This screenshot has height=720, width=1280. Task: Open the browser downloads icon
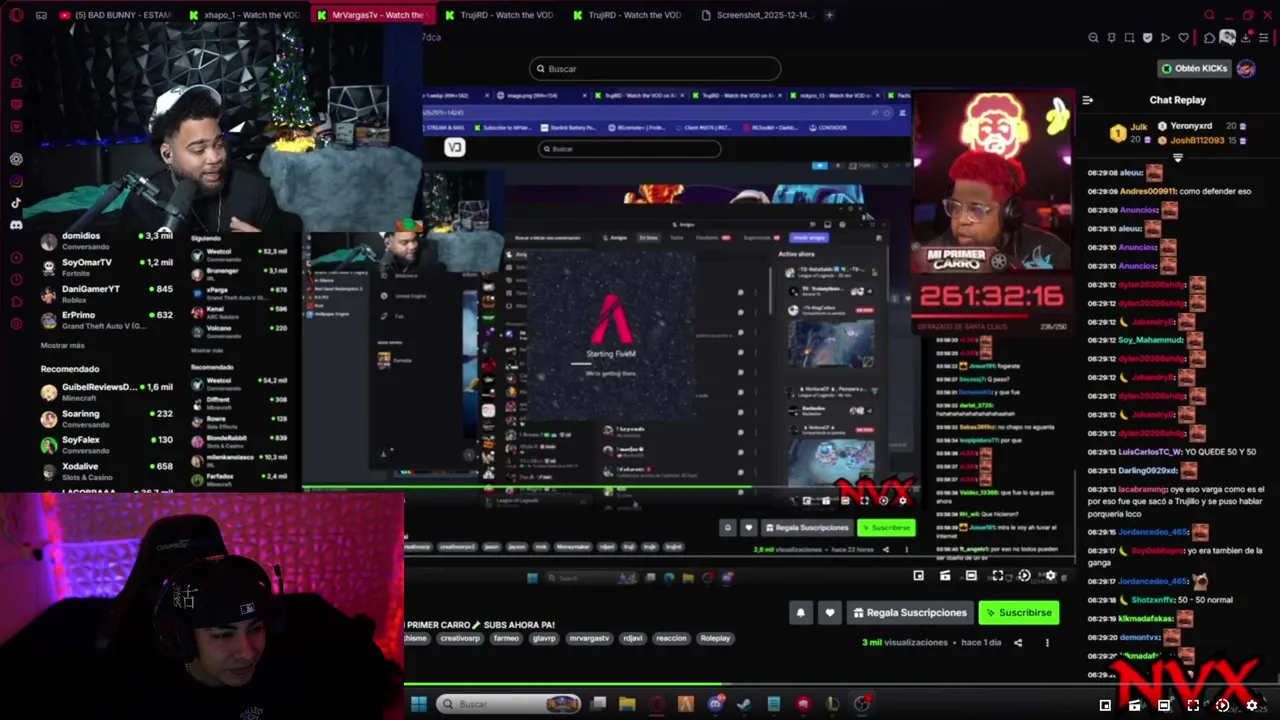point(1245,38)
